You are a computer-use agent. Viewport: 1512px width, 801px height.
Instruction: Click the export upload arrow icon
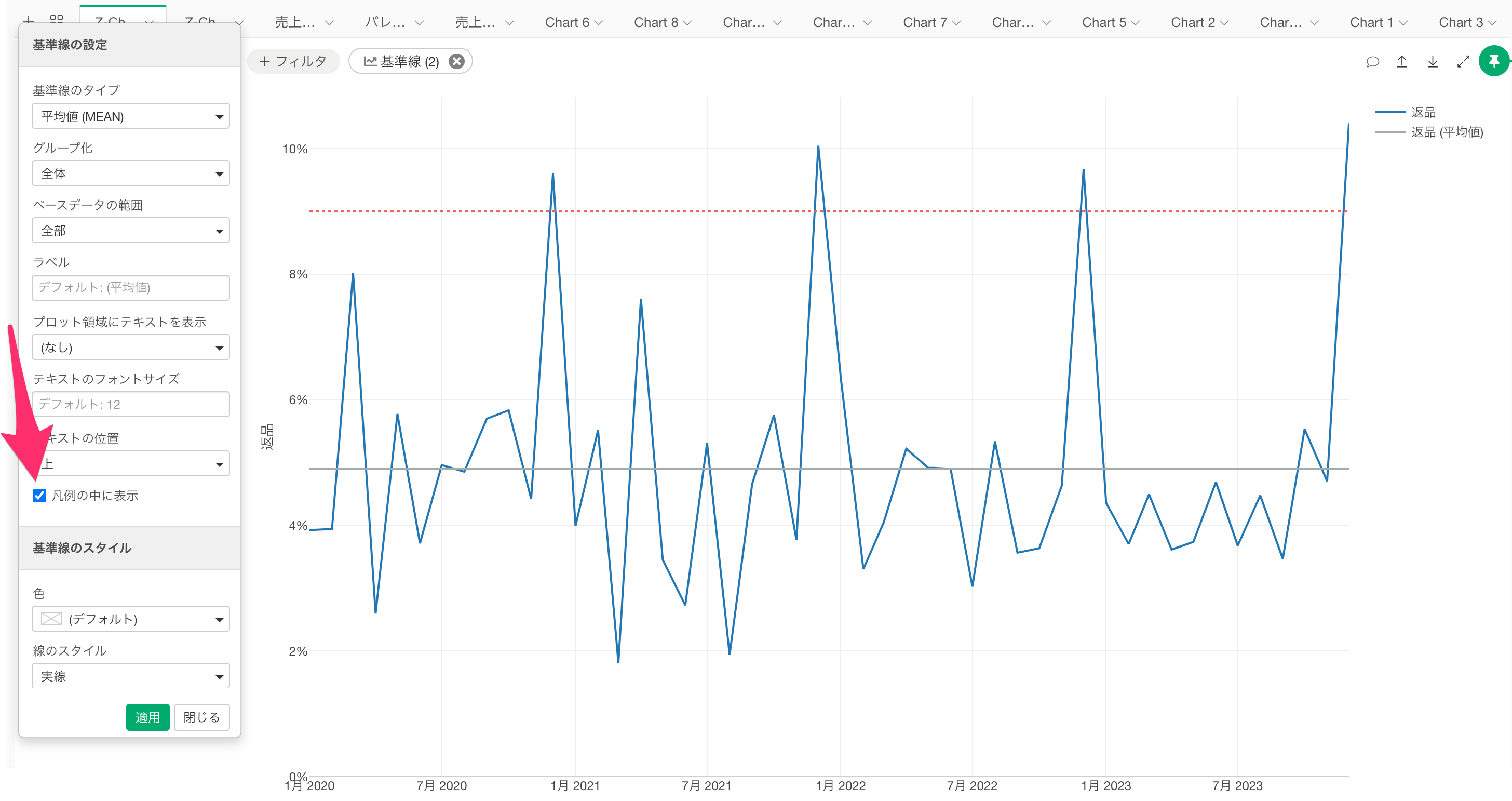(x=1401, y=62)
